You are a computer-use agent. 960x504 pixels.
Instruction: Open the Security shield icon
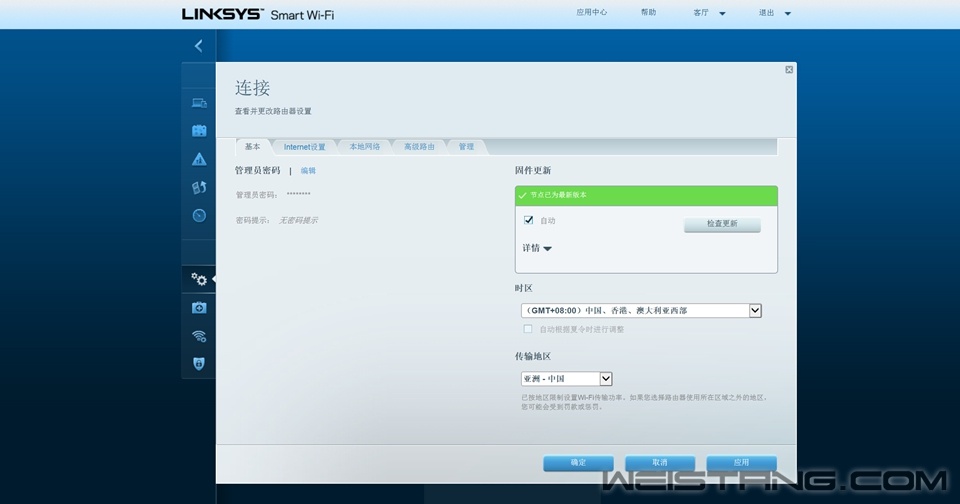(199, 364)
